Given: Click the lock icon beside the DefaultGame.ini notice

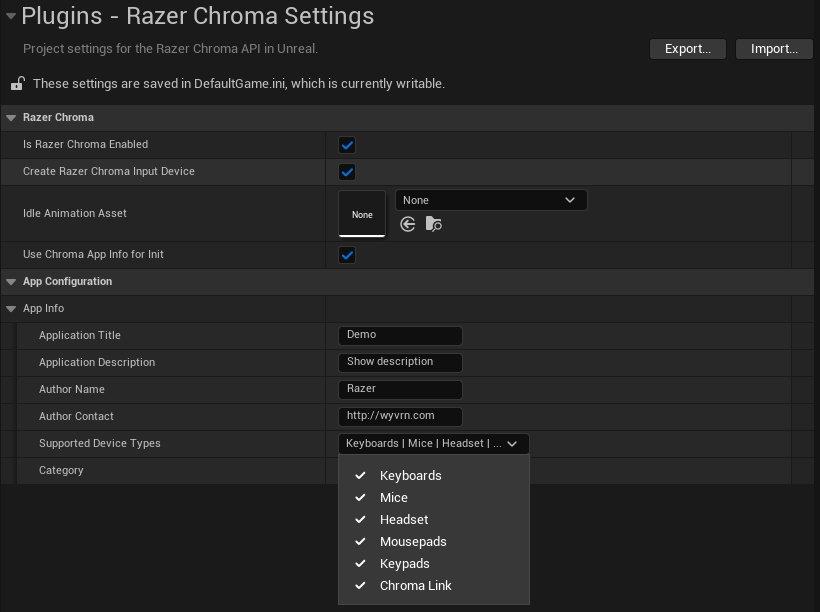Looking at the screenshot, I should [17, 84].
